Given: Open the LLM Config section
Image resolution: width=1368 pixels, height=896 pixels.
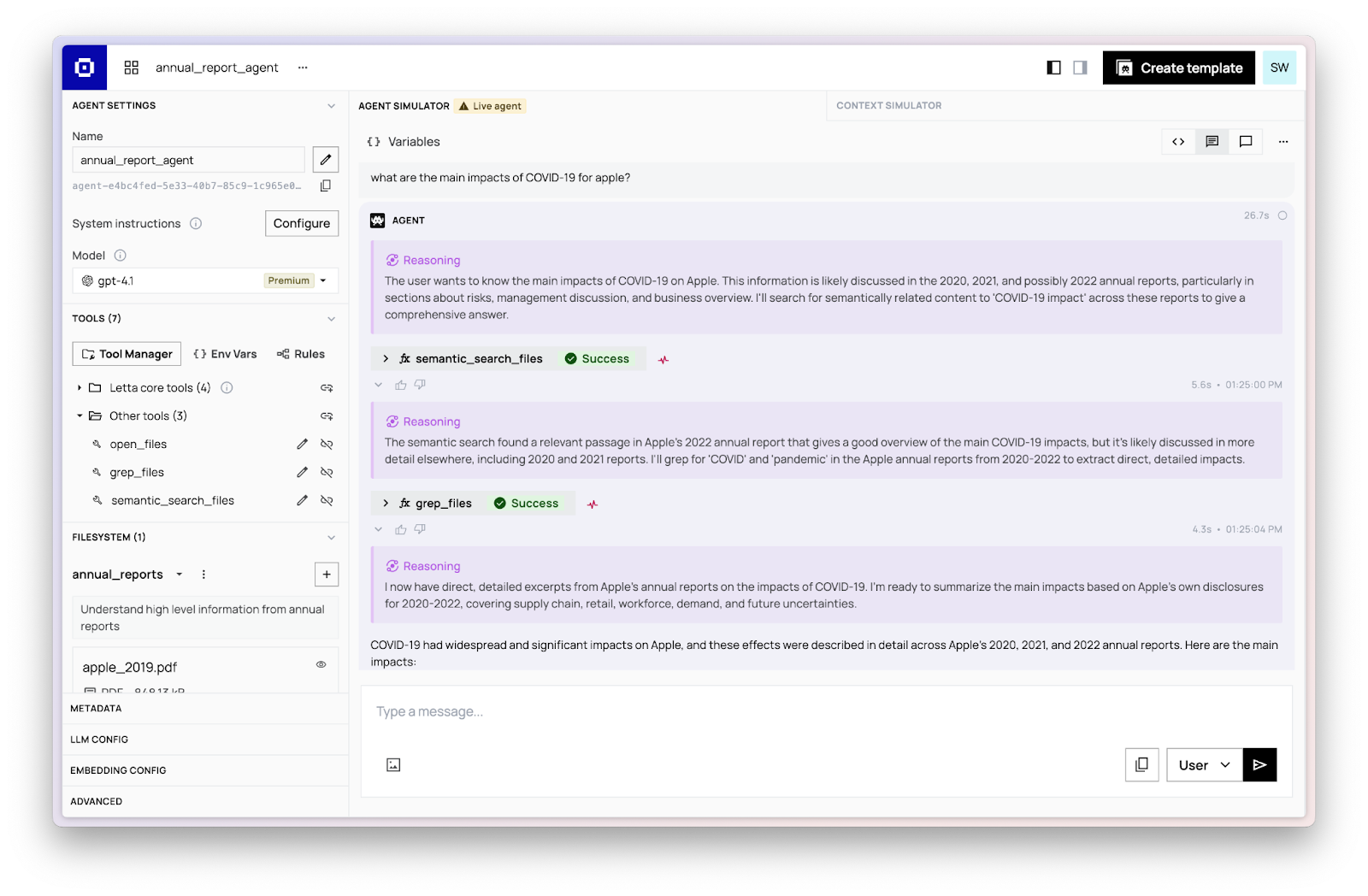Looking at the screenshot, I should coord(205,740).
